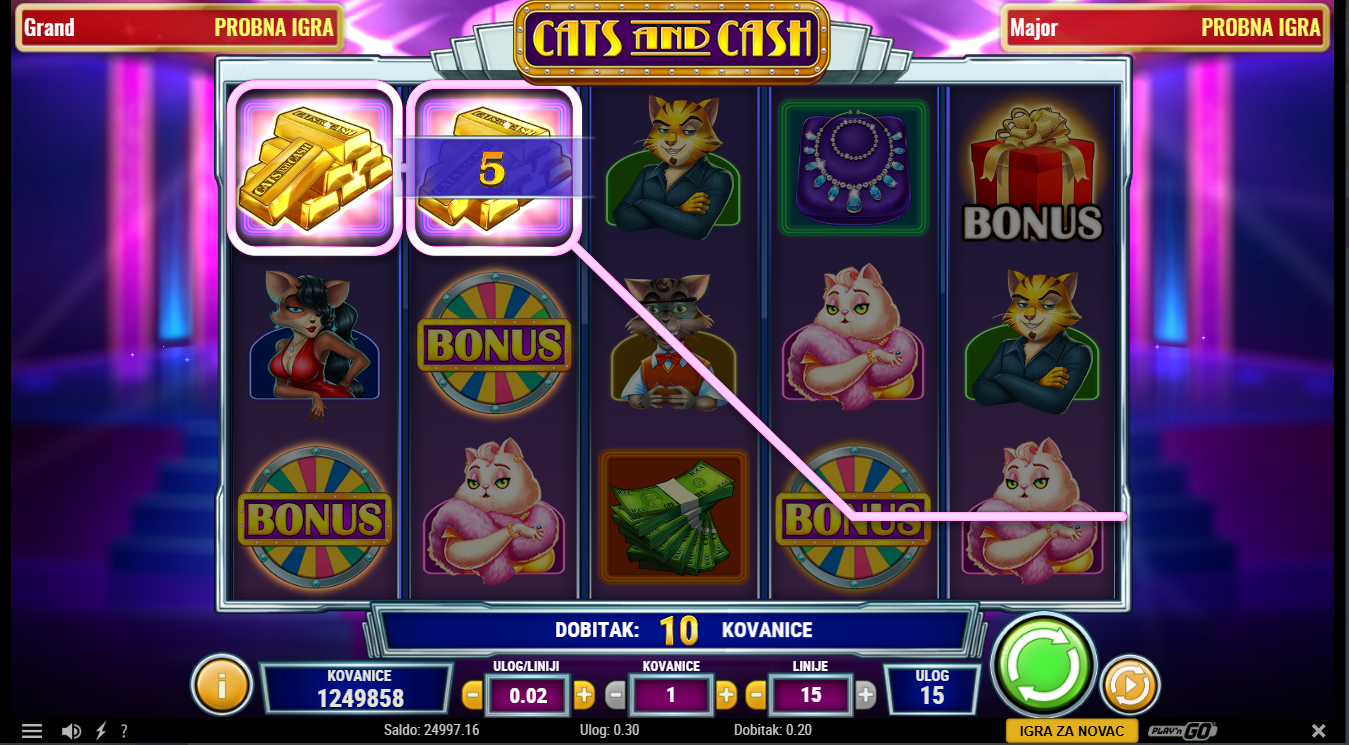This screenshot has width=1349, height=745.
Task: Close the game with the X icon
Action: [x=1319, y=731]
